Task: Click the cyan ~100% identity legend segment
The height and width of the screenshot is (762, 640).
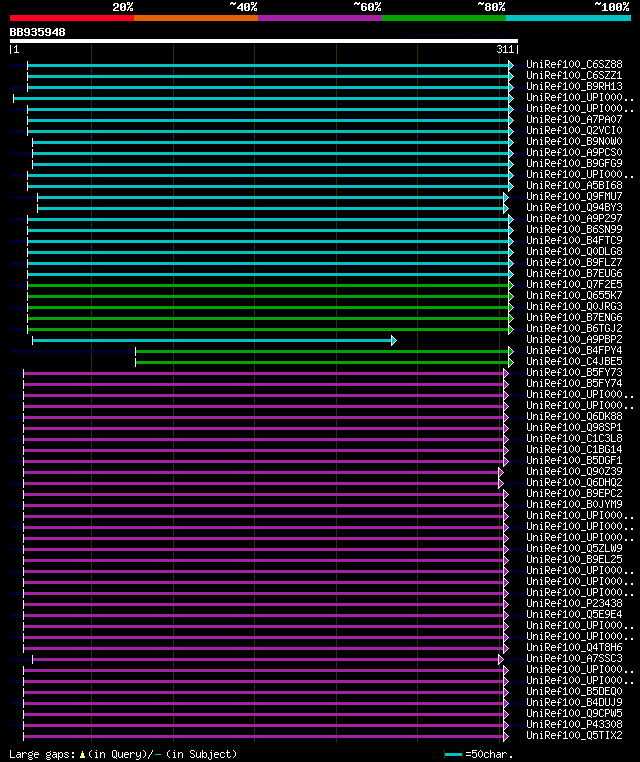Action: point(568,18)
